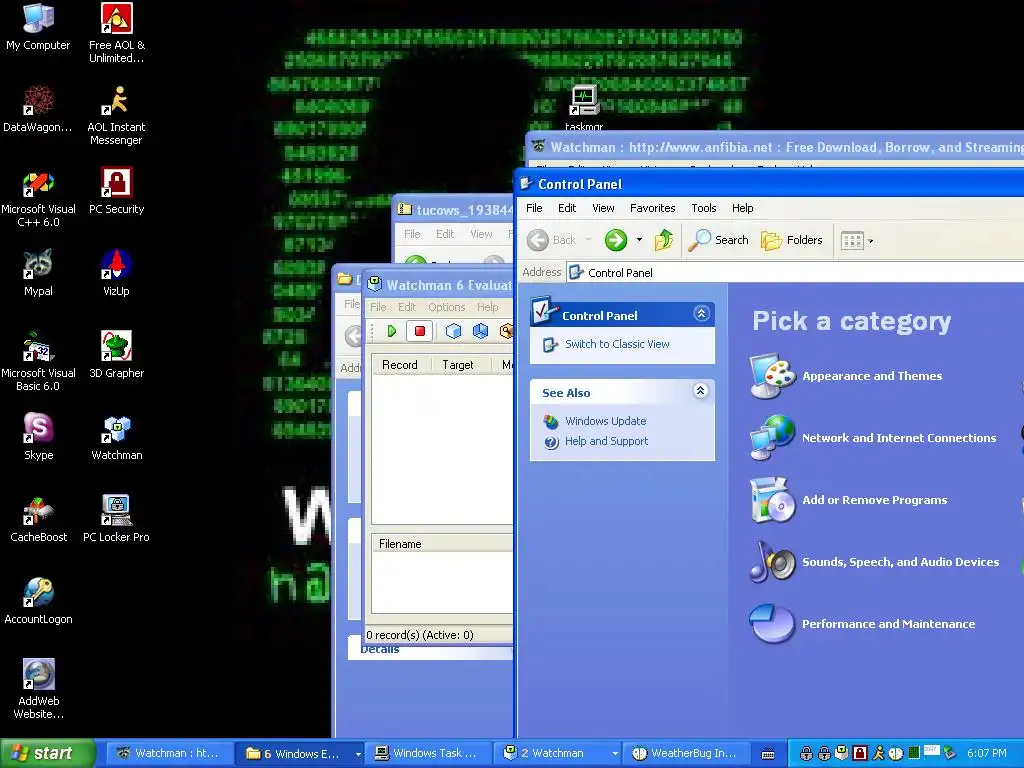The width and height of the screenshot is (1024, 768).
Task: Open Help and Support link
Action: tap(606, 441)
